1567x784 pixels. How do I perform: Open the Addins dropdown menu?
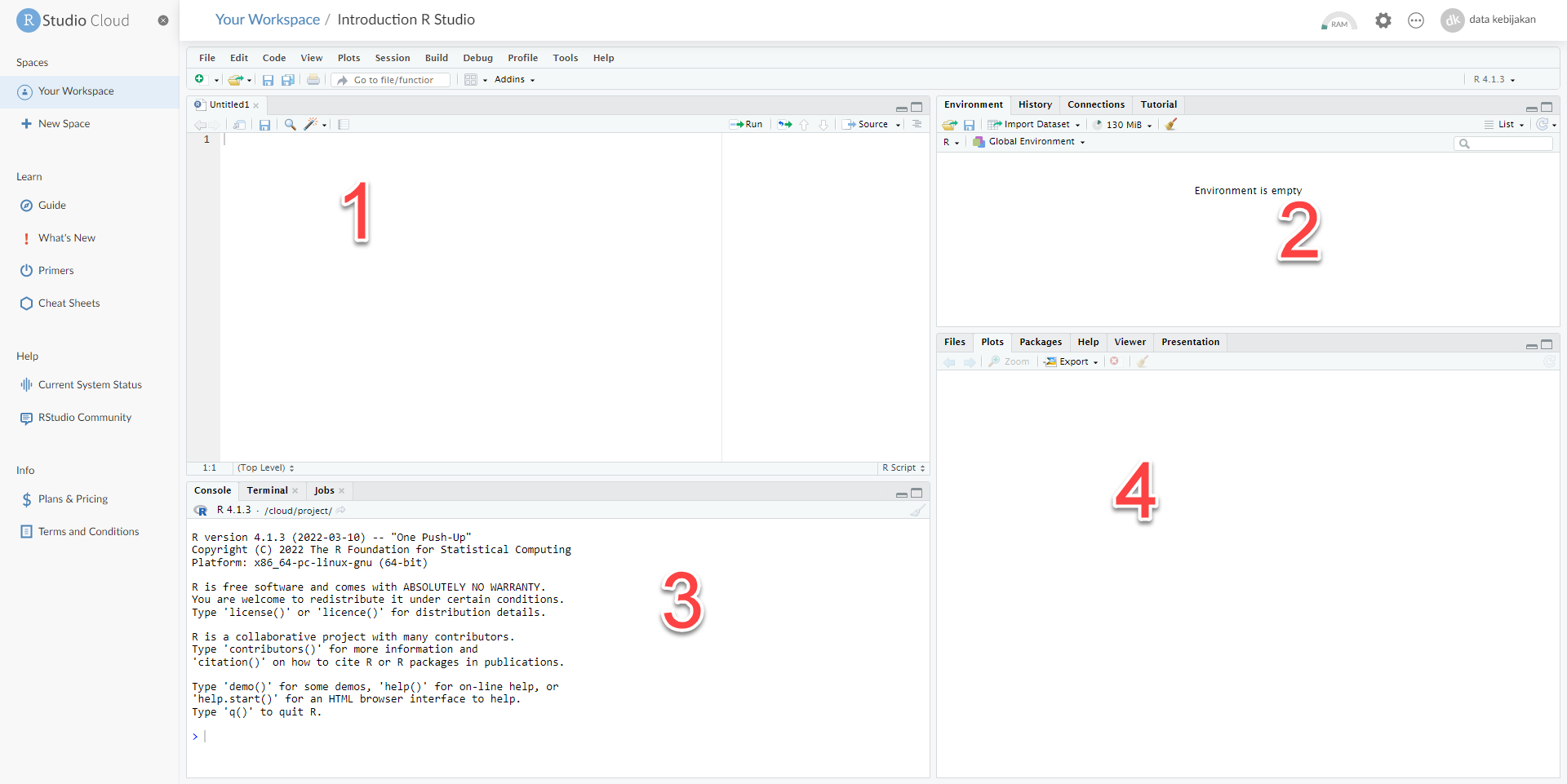pos(514,80)
